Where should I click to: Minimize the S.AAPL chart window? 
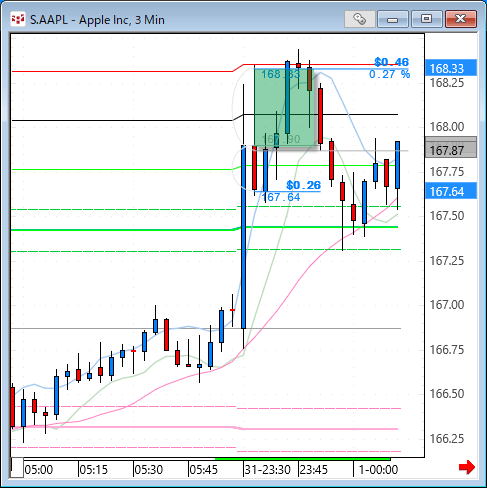(393, 19)
